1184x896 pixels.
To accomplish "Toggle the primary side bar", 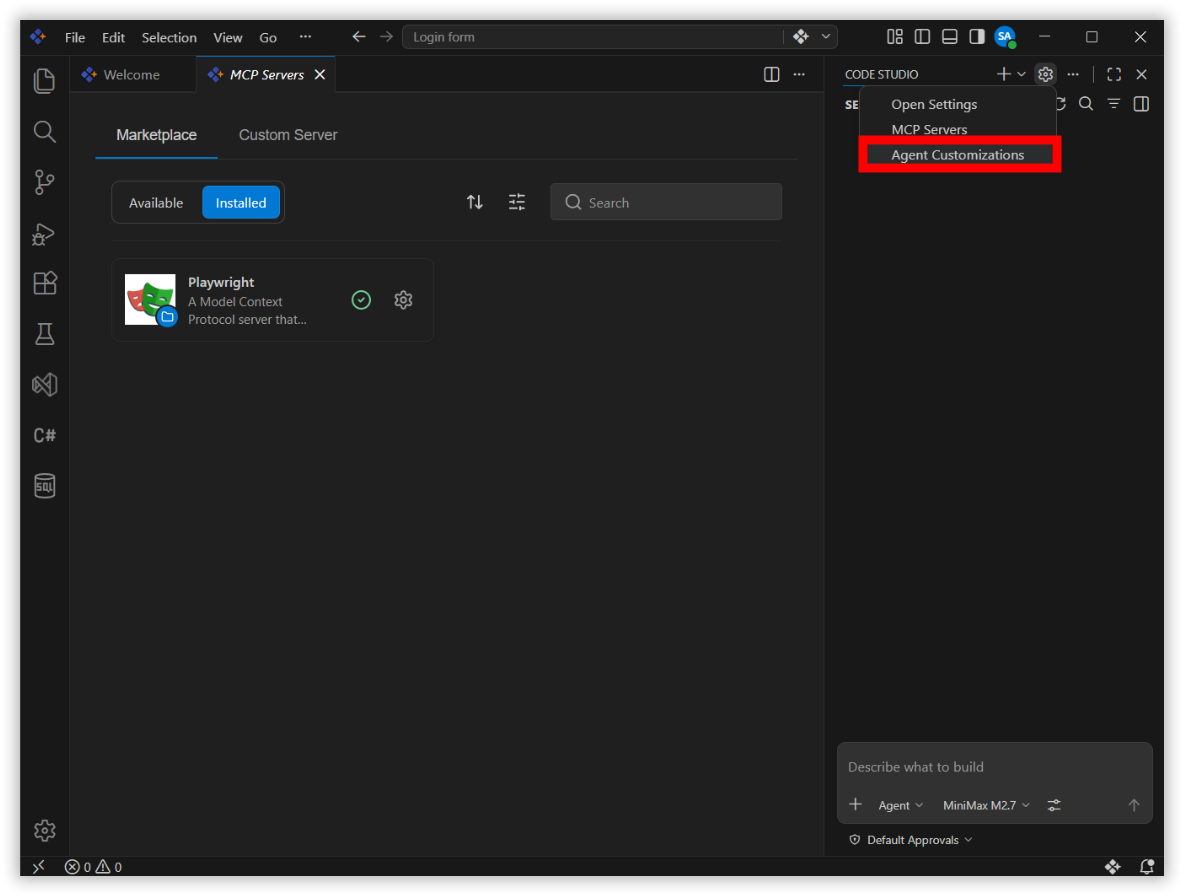I will pyautogui.click(x=922, y=36).
